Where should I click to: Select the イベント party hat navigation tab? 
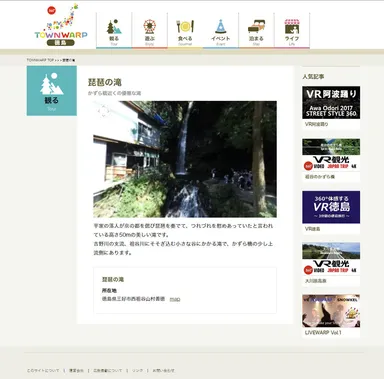pos(221,31)
